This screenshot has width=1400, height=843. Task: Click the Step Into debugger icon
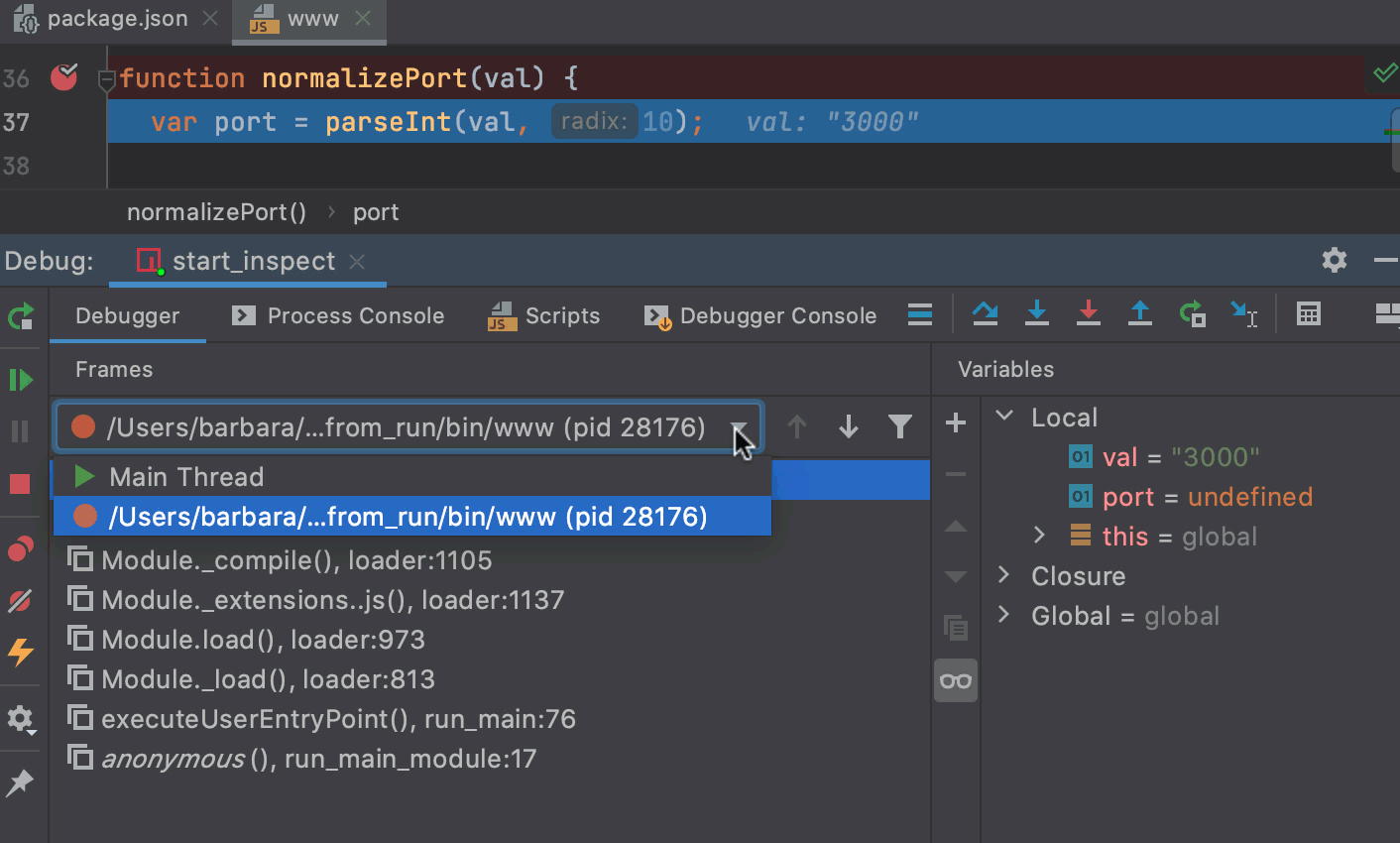(x=1037, y=314)
